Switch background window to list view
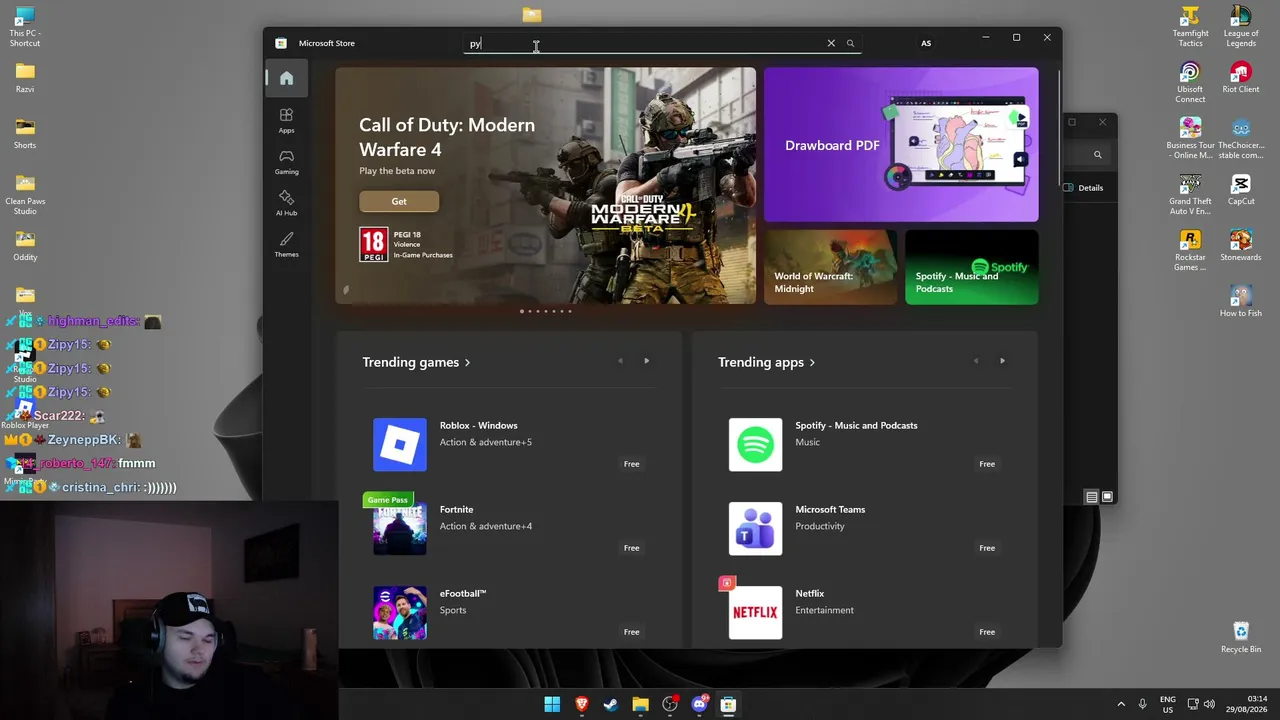Viewport: 1280px width, 720px height. pyautogui.click(x=1092, y=497)
